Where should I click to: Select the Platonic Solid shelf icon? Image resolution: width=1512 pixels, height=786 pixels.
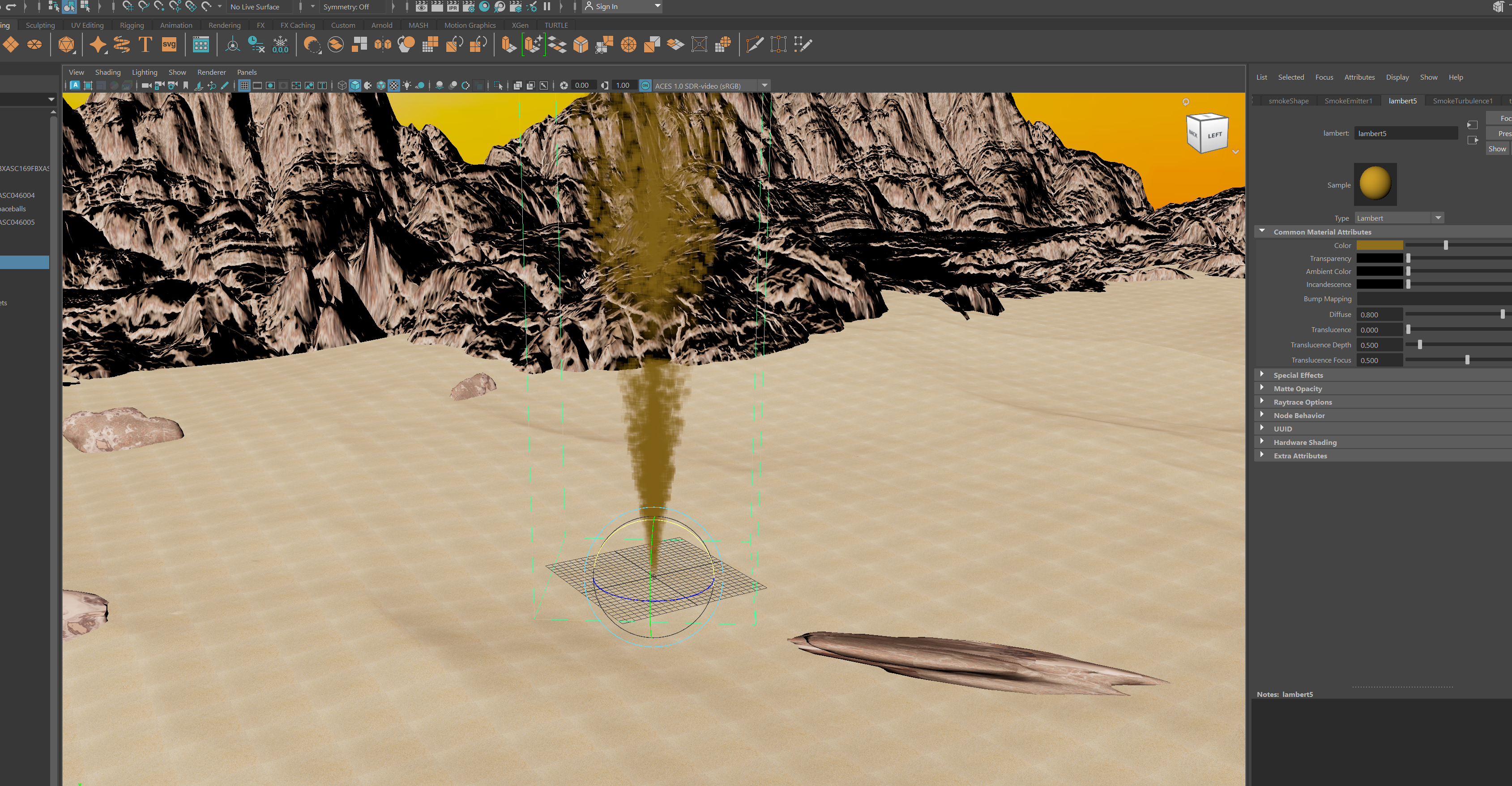(x=66, y=45)
